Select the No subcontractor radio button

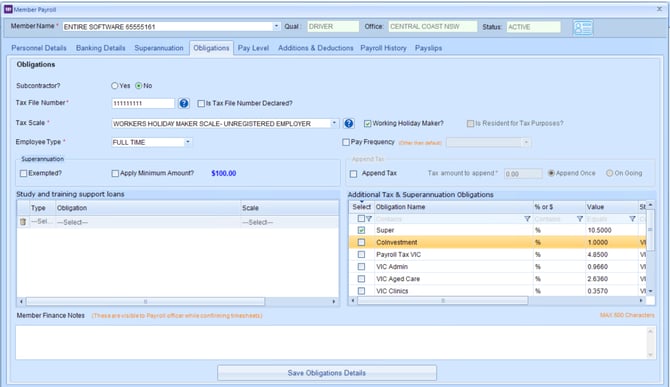coord(138,86)
